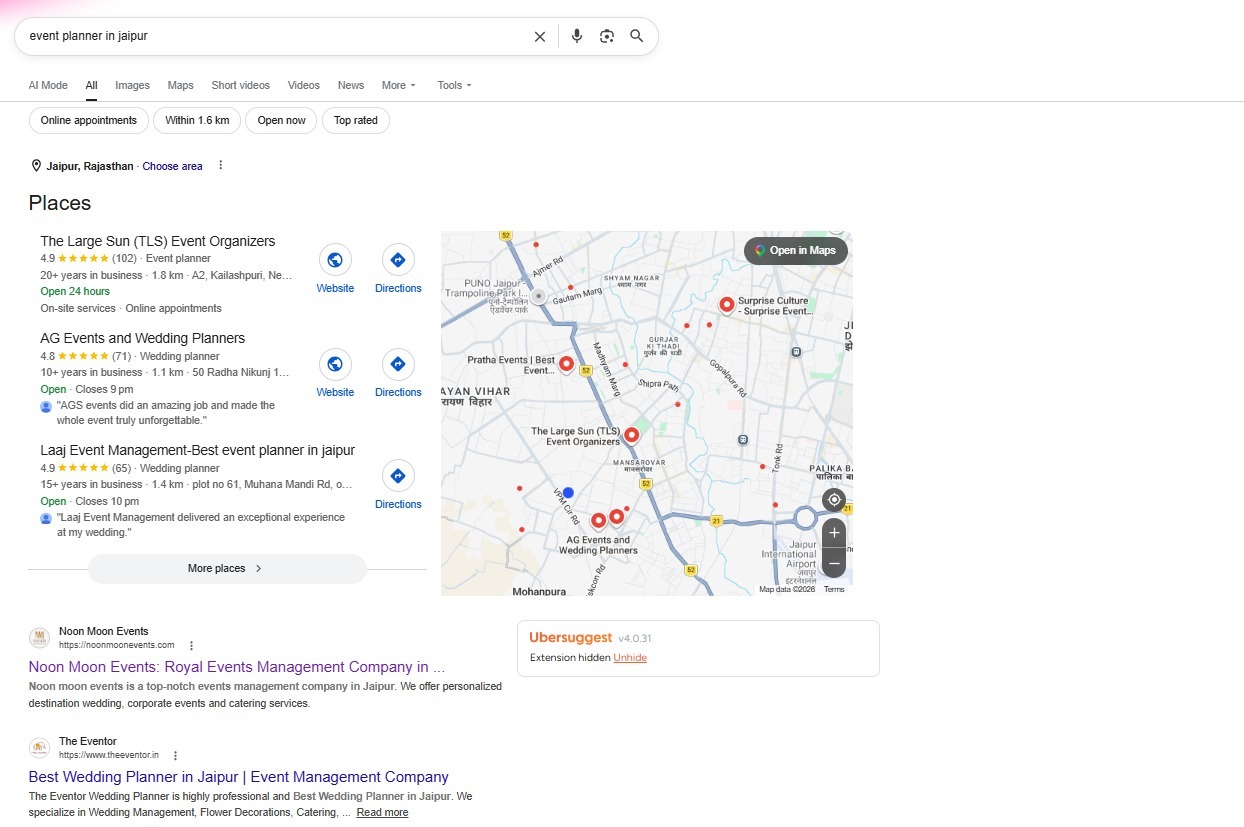Open three-dot options for Noon Moon Events result
This screenshot has height=827, width=1244.
[192, 646]
